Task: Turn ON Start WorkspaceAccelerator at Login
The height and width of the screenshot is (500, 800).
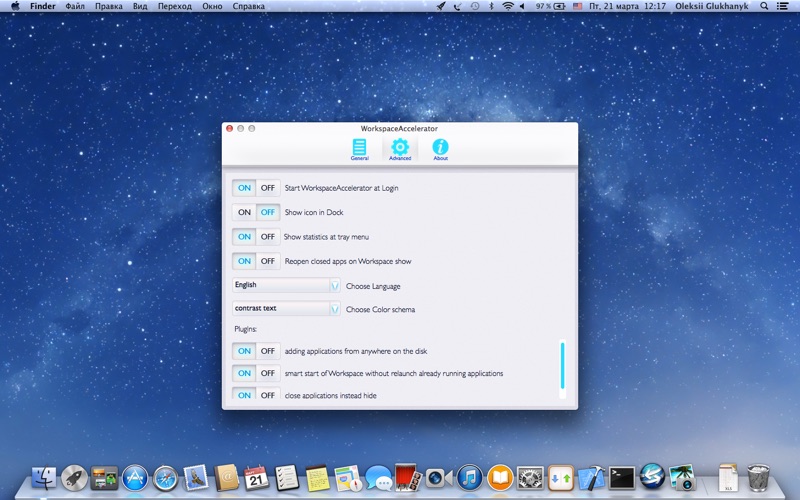Action: pyautogui.click(x=244, y=188)
